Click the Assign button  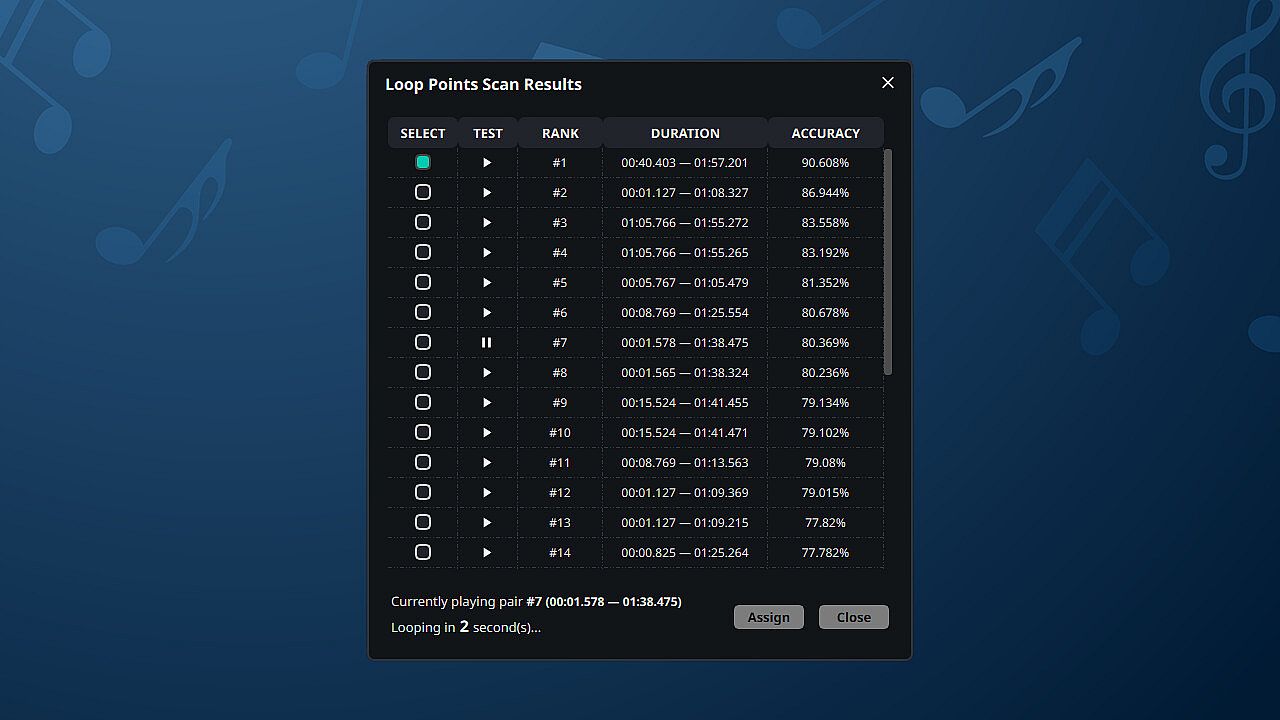tap(769, 617)
